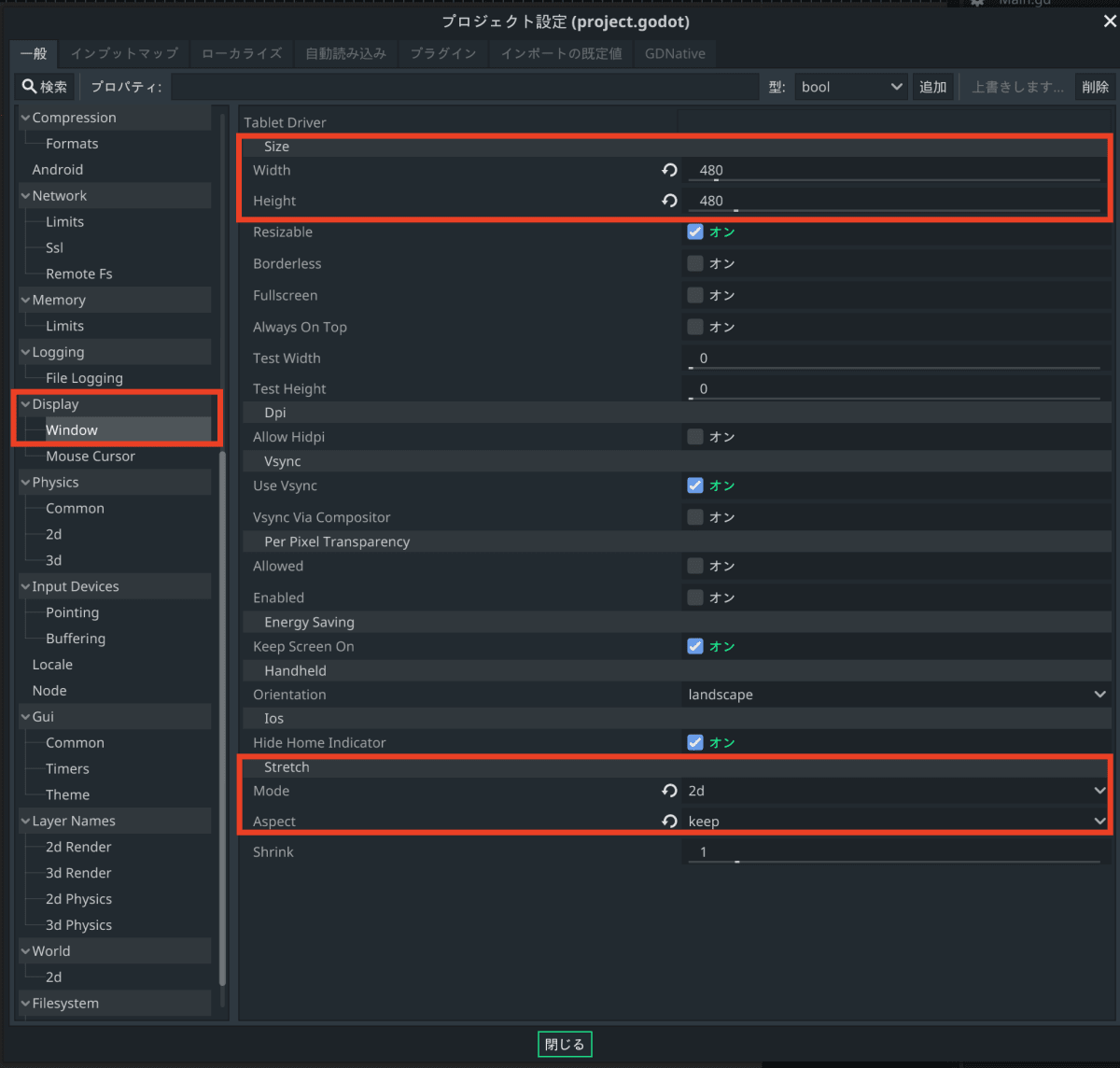The width and height of the screenshot is (1120, 1068).
Task: Select Buffering under Input Devices
Action: pos(76,639)
